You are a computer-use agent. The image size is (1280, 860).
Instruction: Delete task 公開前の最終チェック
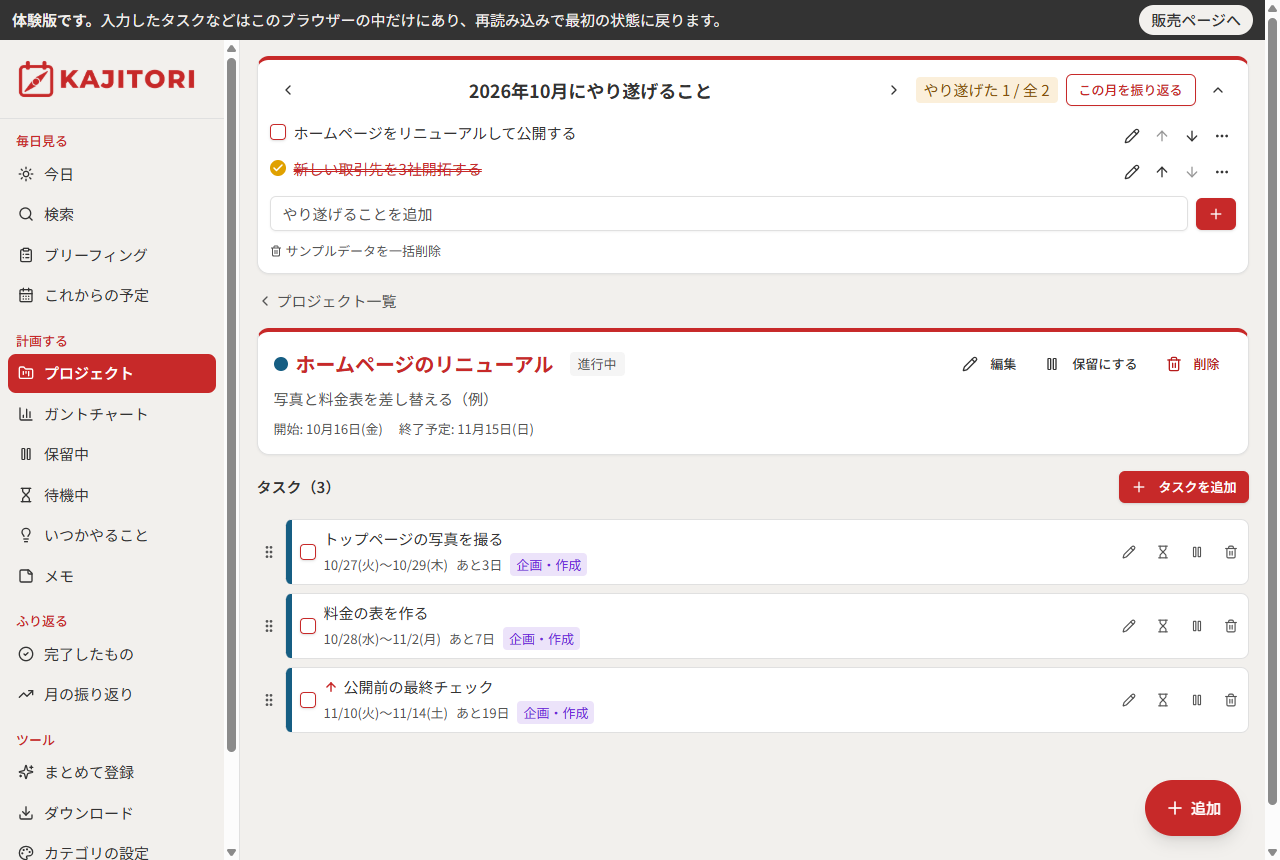(1231, 700)
